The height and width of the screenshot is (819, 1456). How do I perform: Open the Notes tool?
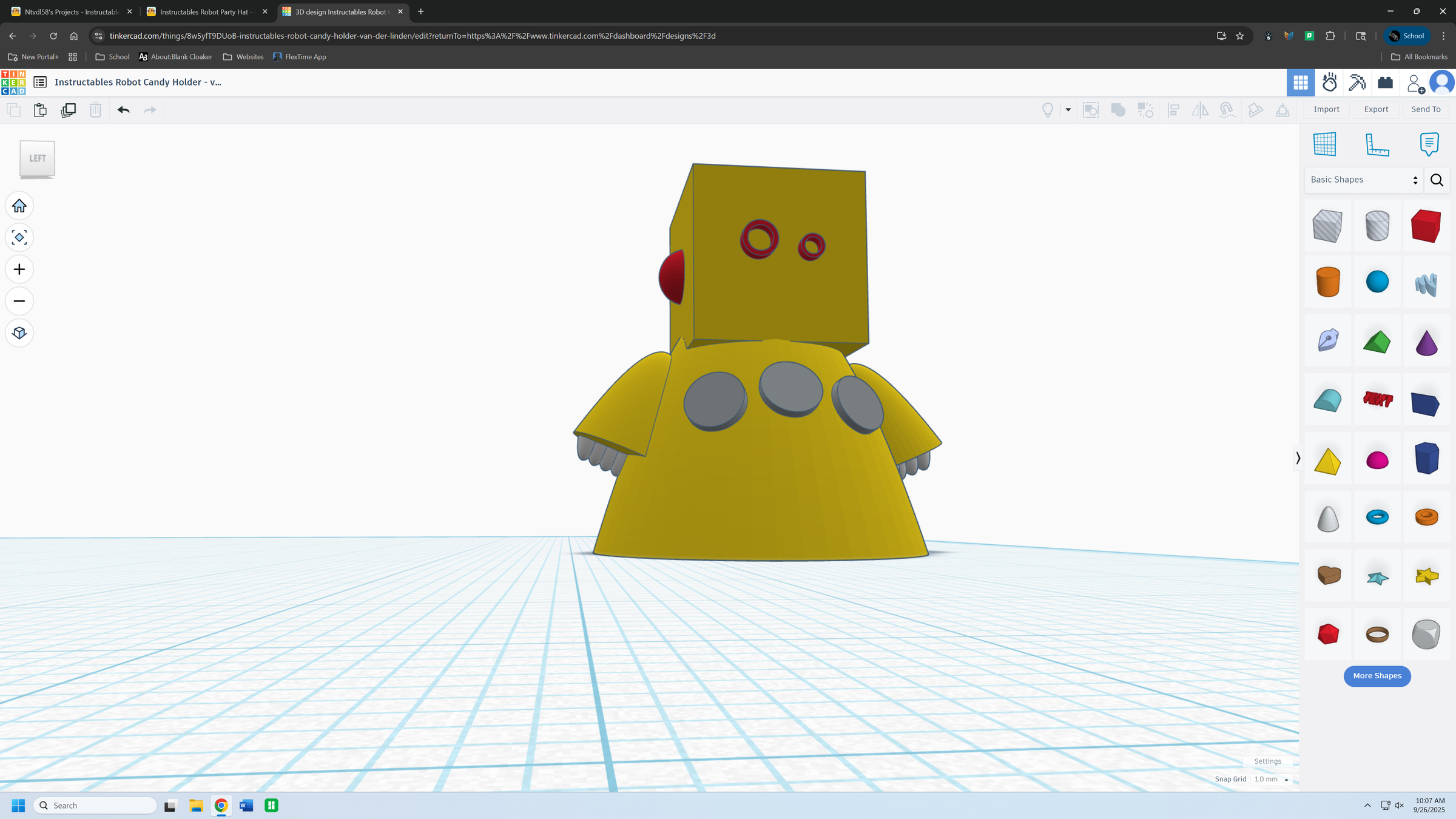pyautogui.click(x=1429, y=144)
